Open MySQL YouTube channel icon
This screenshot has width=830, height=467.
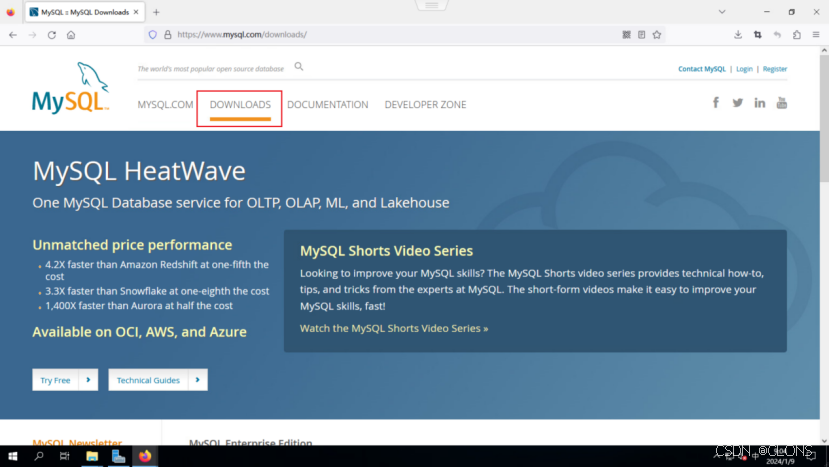[x=782, y=103]
